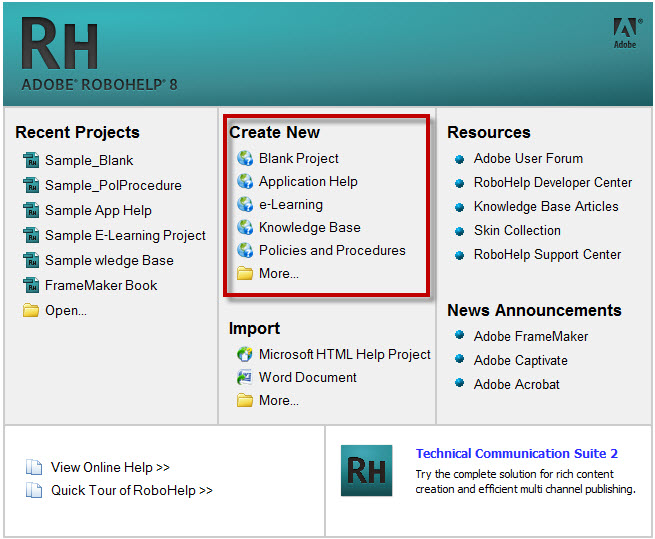Go to RoboHelp Support Center

pos(547,254)
